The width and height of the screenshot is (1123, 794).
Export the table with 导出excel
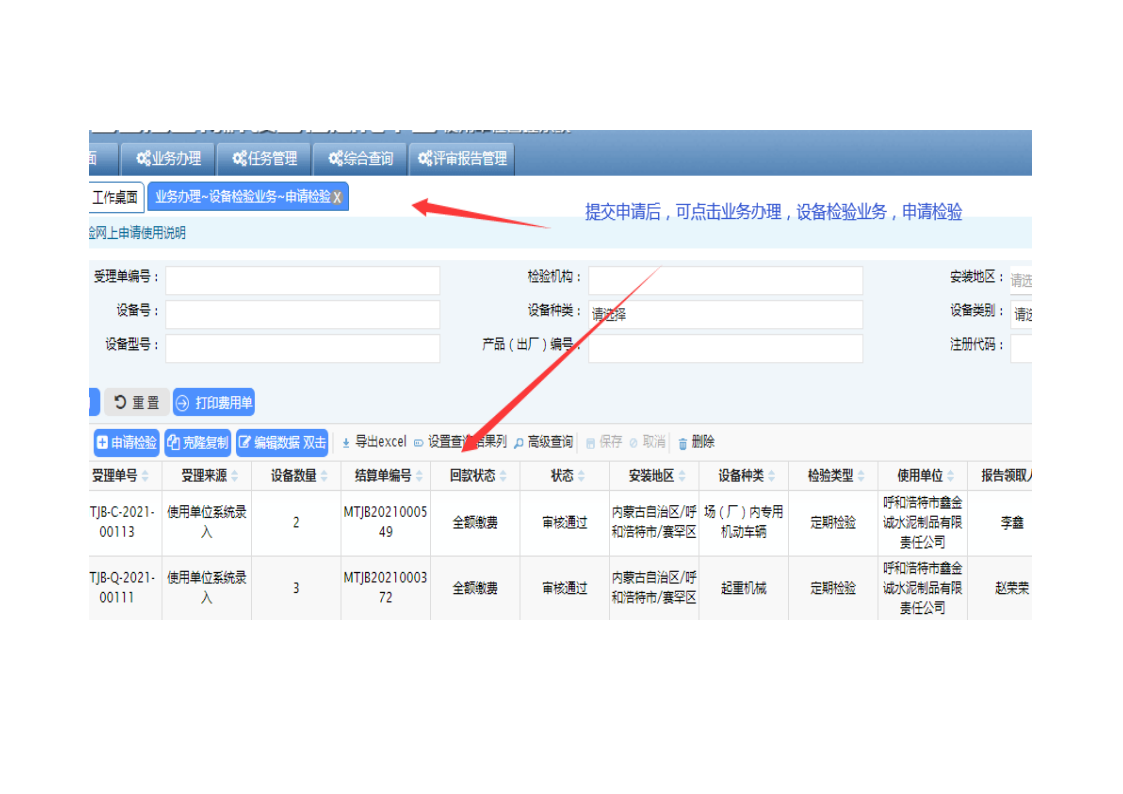point(374,442)
